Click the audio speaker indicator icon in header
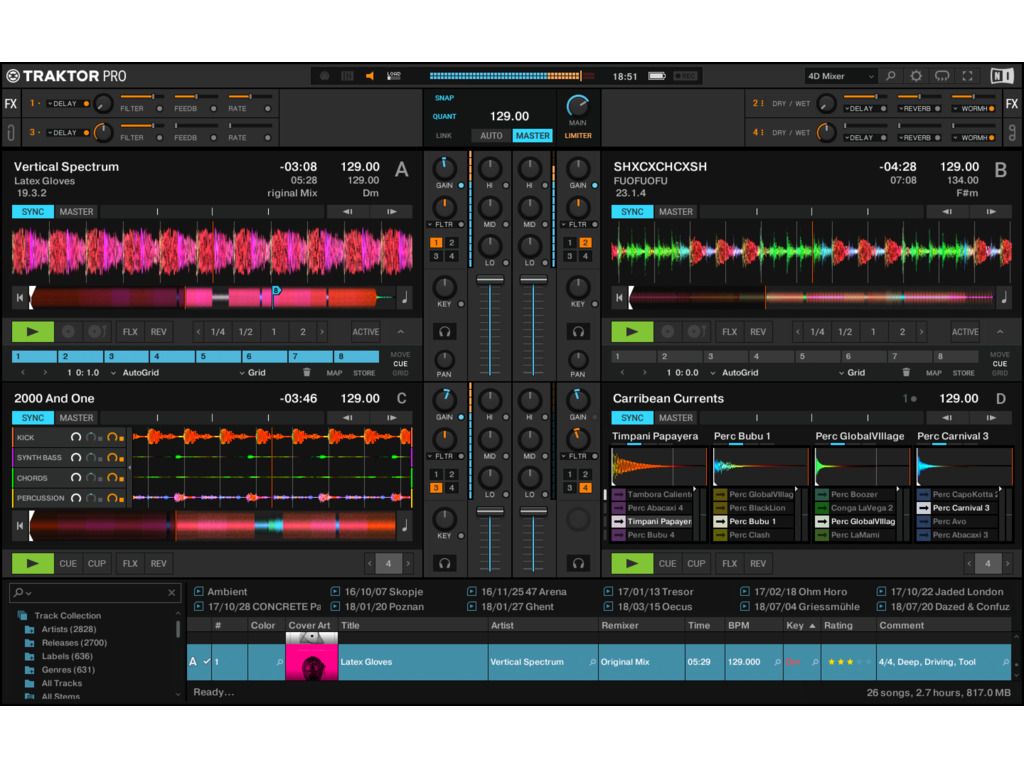The image size is (1024, 768). pos(370,76)
